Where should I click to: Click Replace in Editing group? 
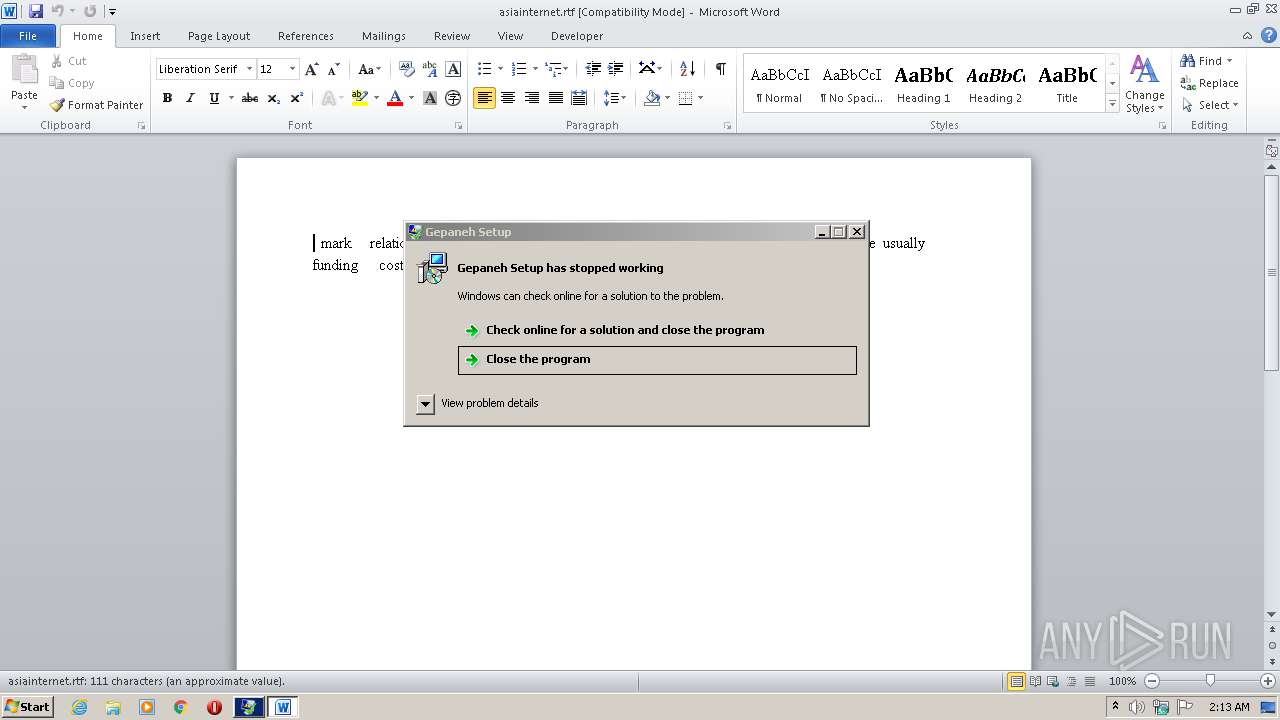1209,83
